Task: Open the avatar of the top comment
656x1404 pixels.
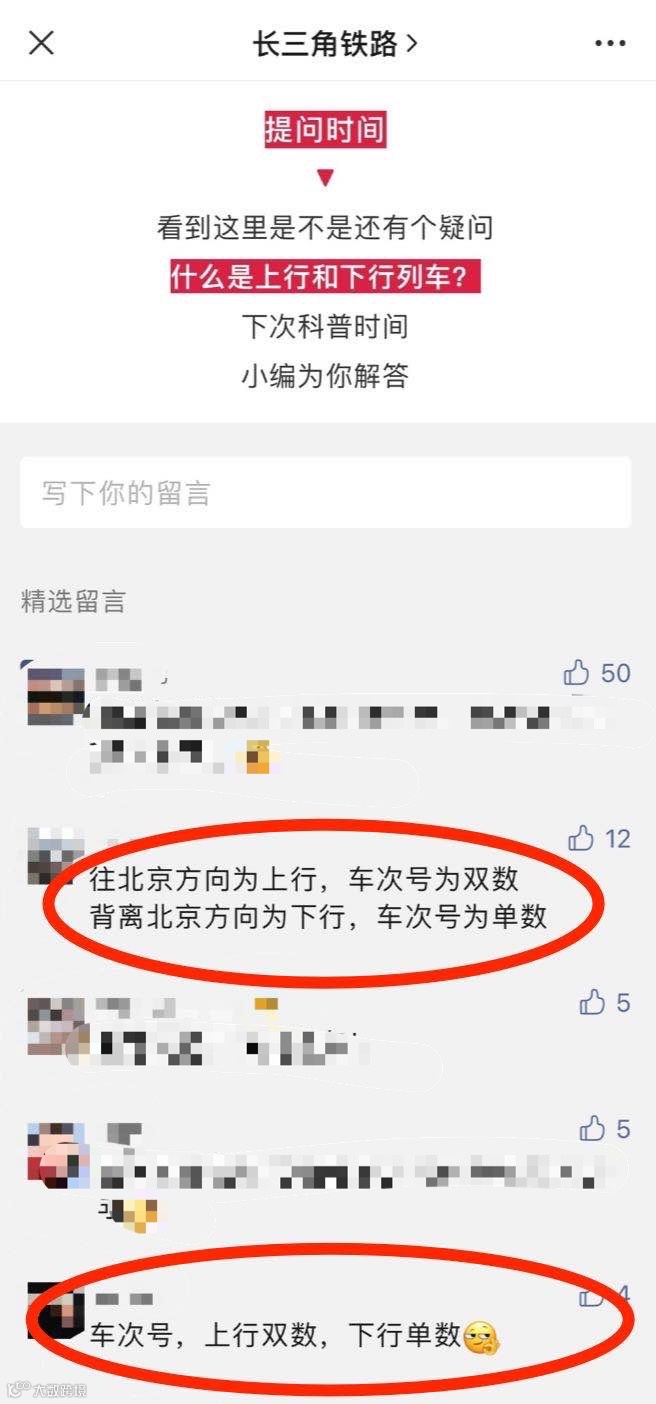Action: (56, 696)
